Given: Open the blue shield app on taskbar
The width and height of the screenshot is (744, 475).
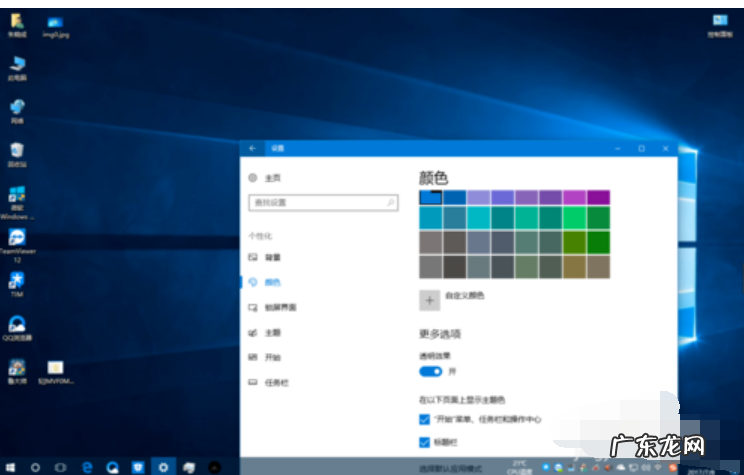Looking at the screenshot, I should [x=138, y=467].
